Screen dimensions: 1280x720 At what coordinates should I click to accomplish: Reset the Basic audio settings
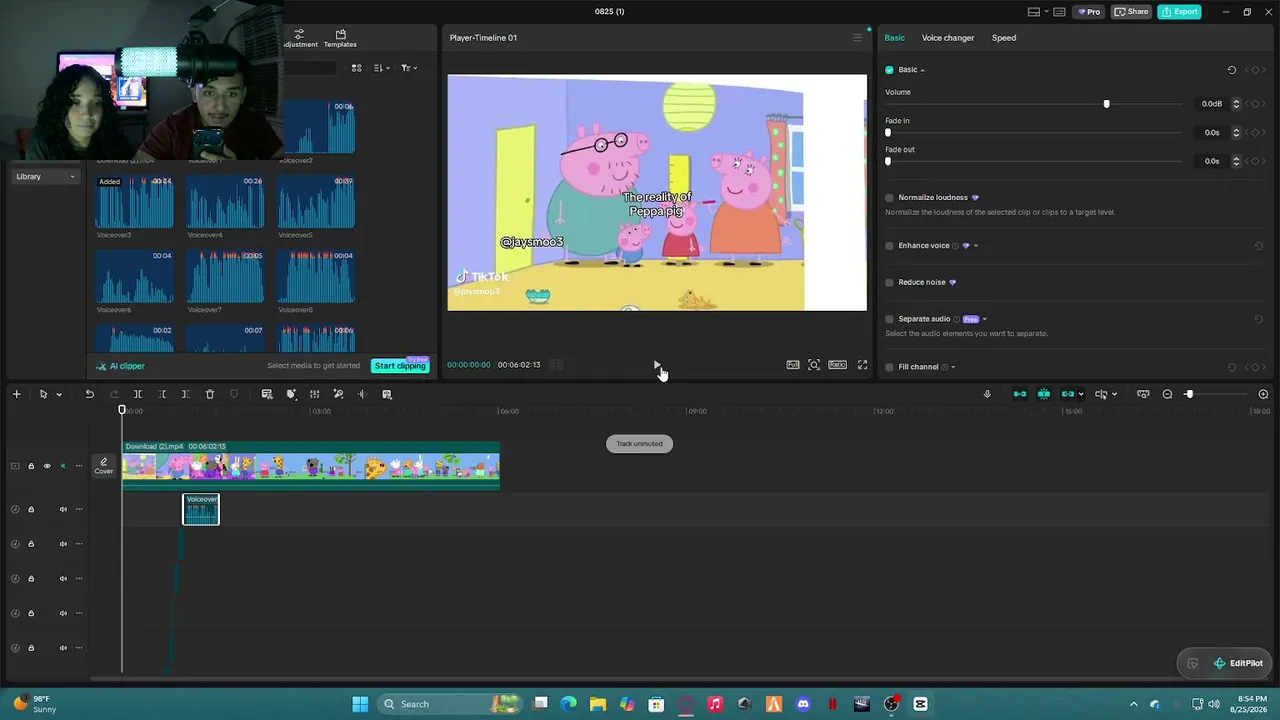1232,70
